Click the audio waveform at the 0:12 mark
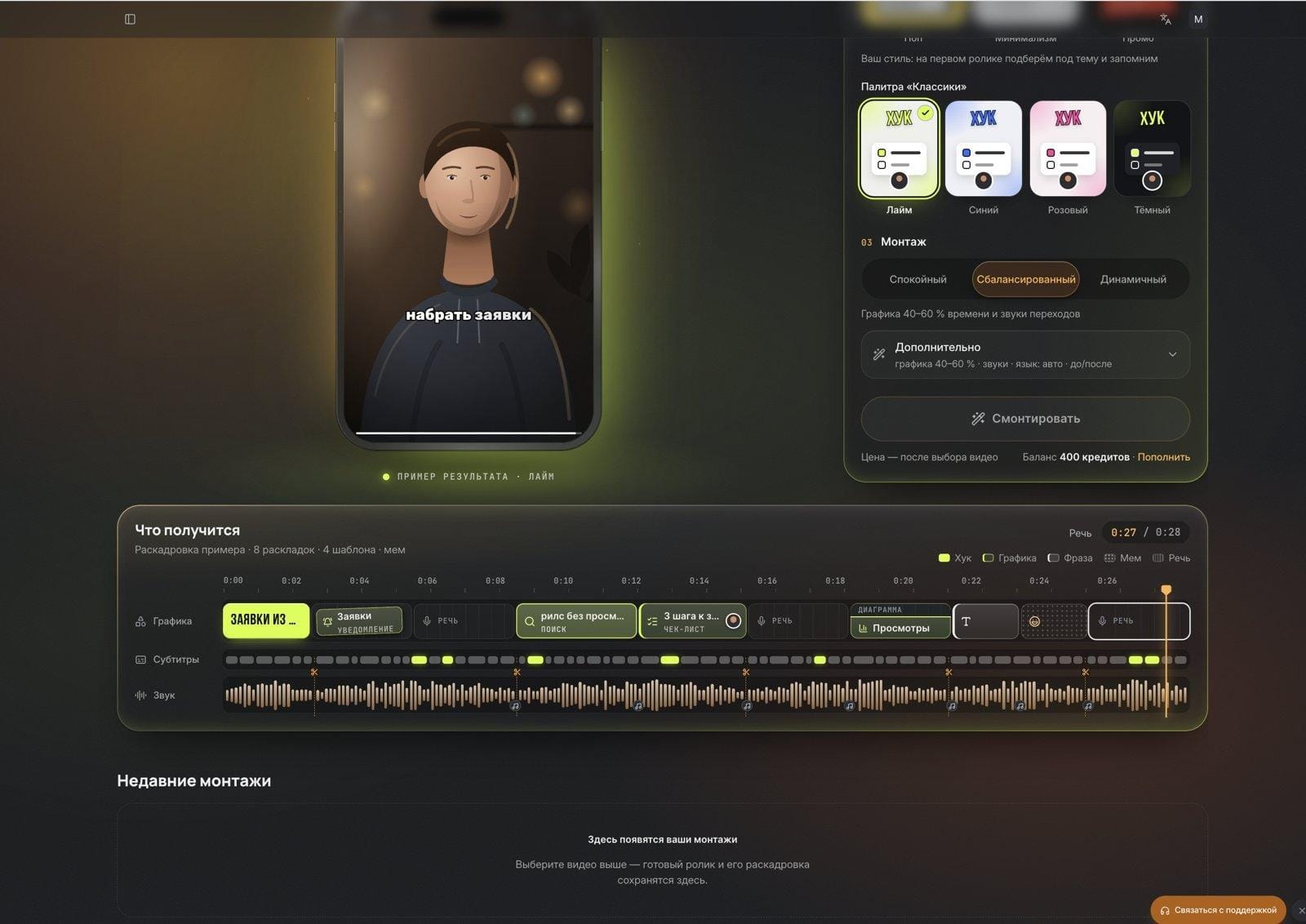Image resolution: width=1306 pixels, height=924 pixels. tap(631, 695)
